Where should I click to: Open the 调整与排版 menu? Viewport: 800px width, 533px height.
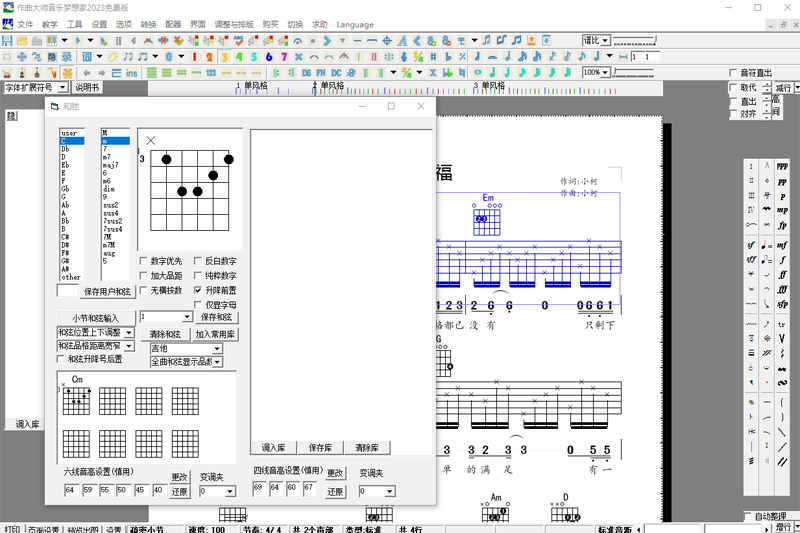pyautogui.click(x=235, y=24)
